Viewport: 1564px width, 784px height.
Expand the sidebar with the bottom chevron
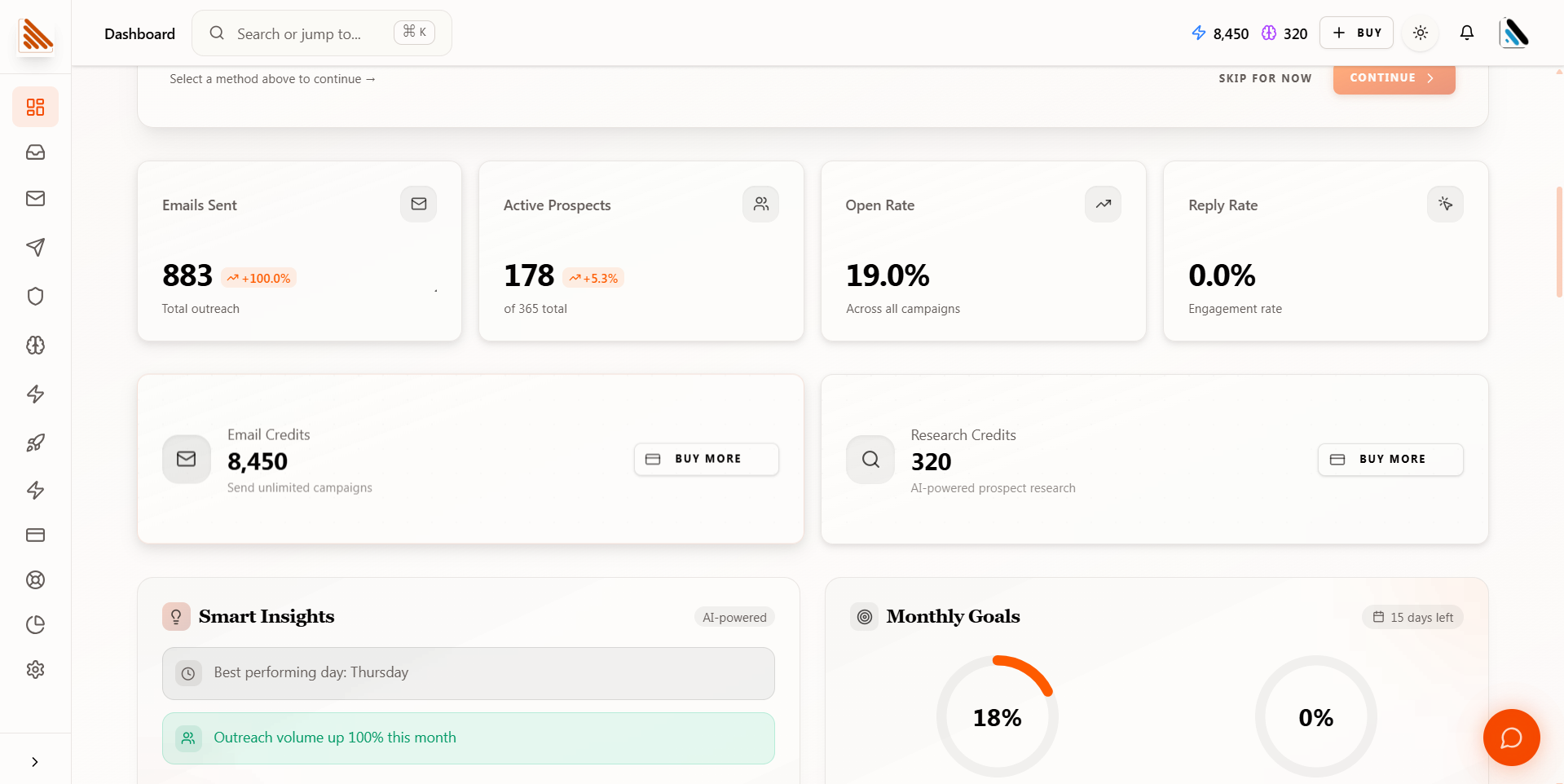(34, 762)
